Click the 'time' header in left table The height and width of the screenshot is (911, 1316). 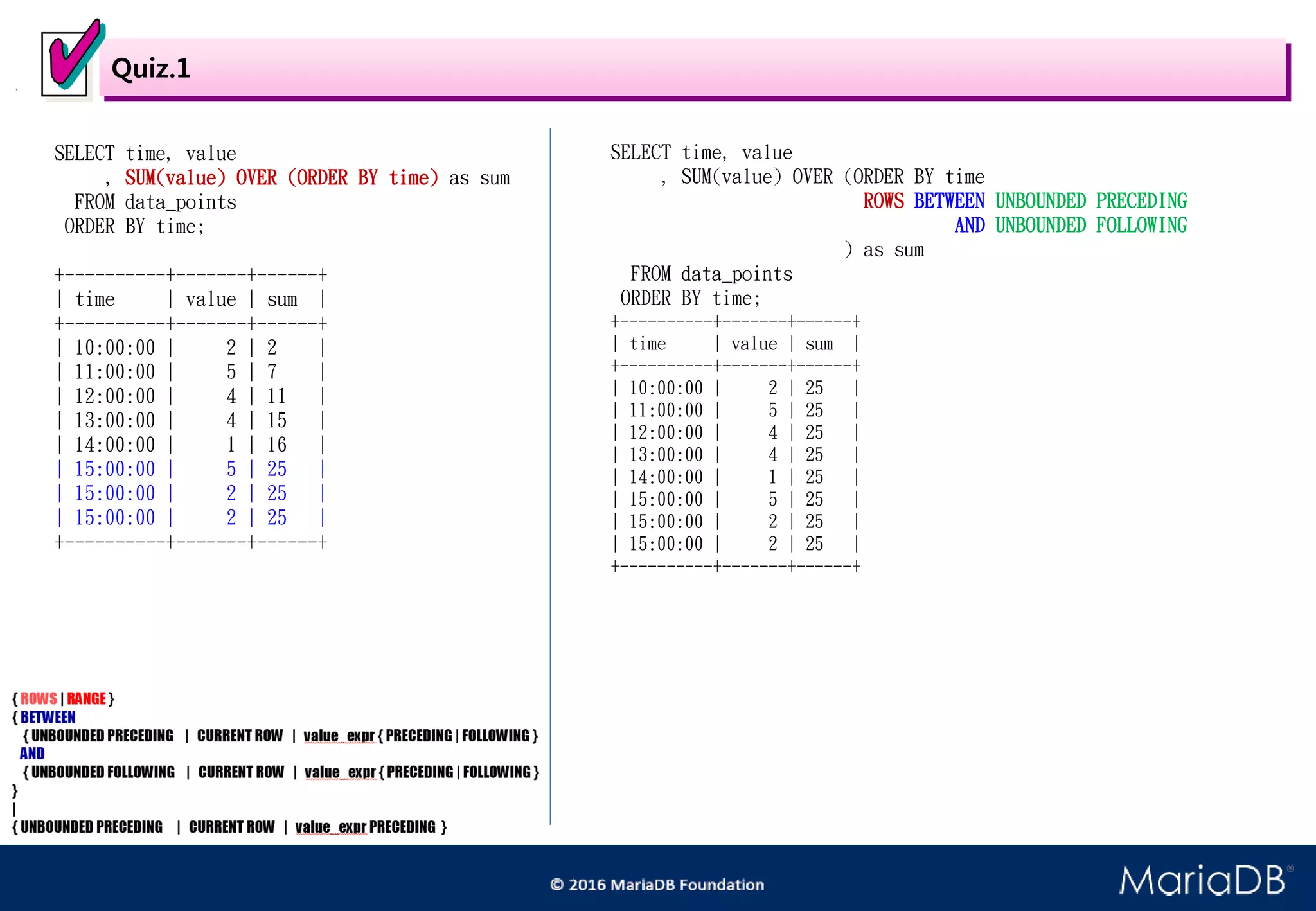click(x=95, y=299)
